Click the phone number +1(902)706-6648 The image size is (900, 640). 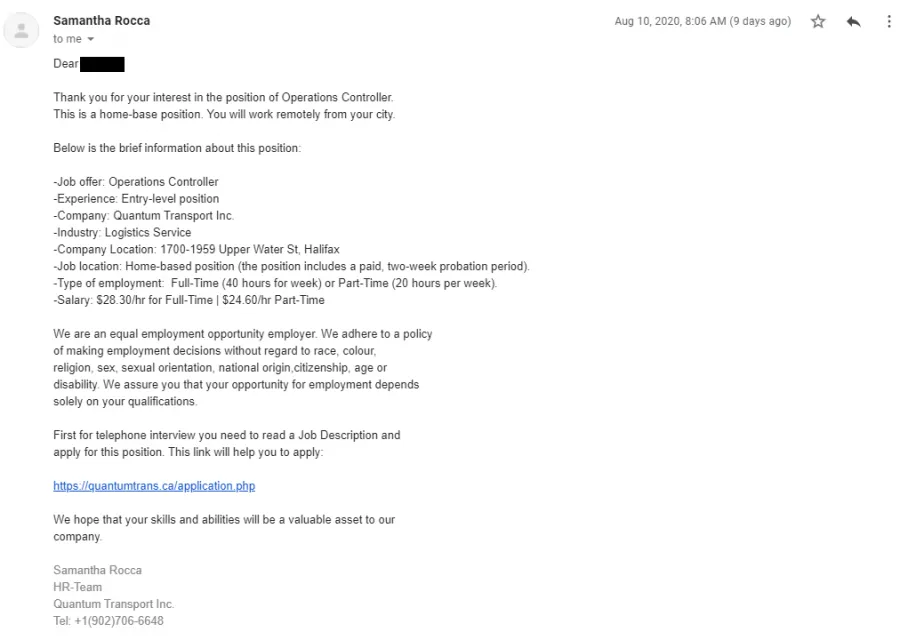click(x=119, y=620)
